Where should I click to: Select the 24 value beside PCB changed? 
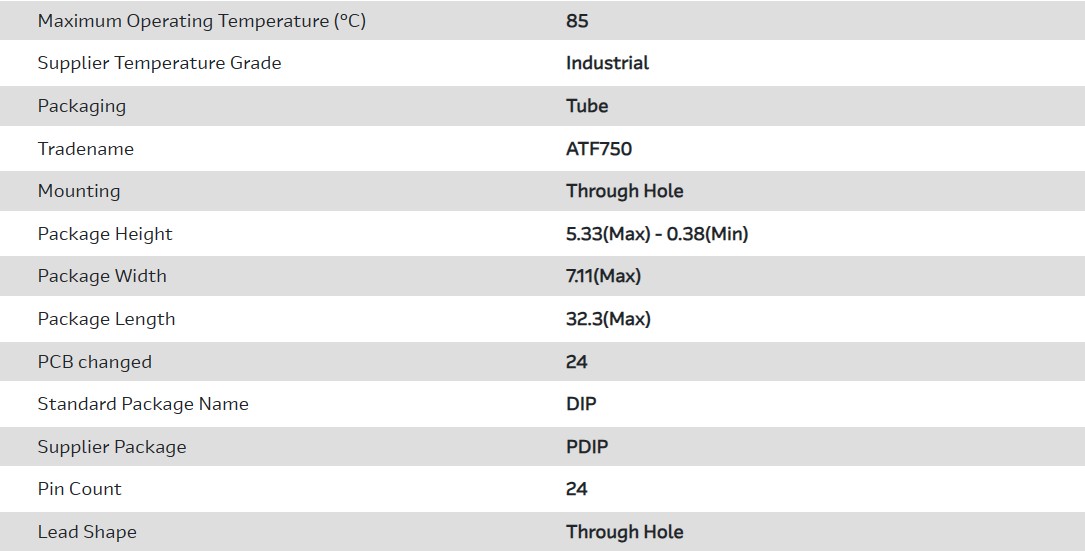coord(577,362)
